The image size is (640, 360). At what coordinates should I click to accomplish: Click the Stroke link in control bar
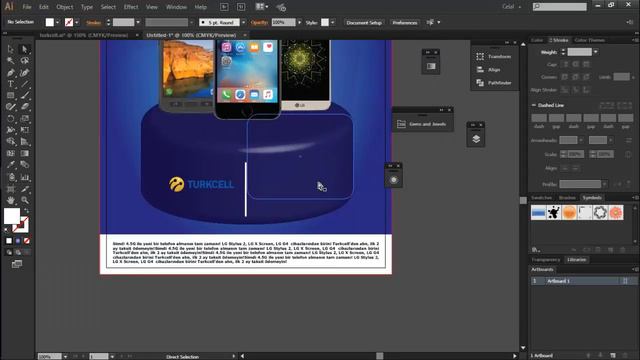(94, 22)
